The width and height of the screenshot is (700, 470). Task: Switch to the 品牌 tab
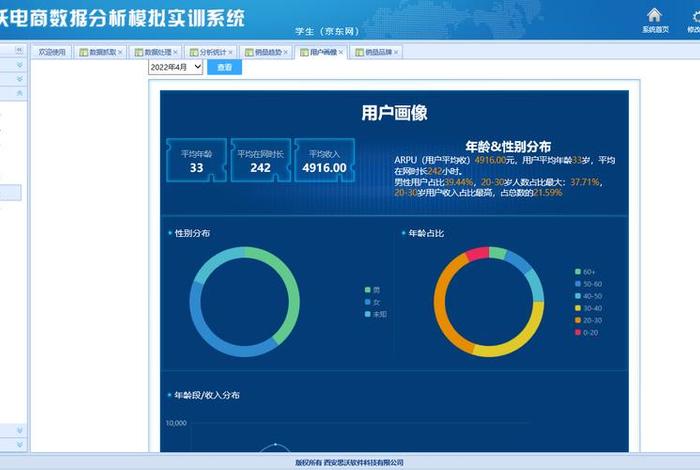pyautogui.click(x=378, y=52)
